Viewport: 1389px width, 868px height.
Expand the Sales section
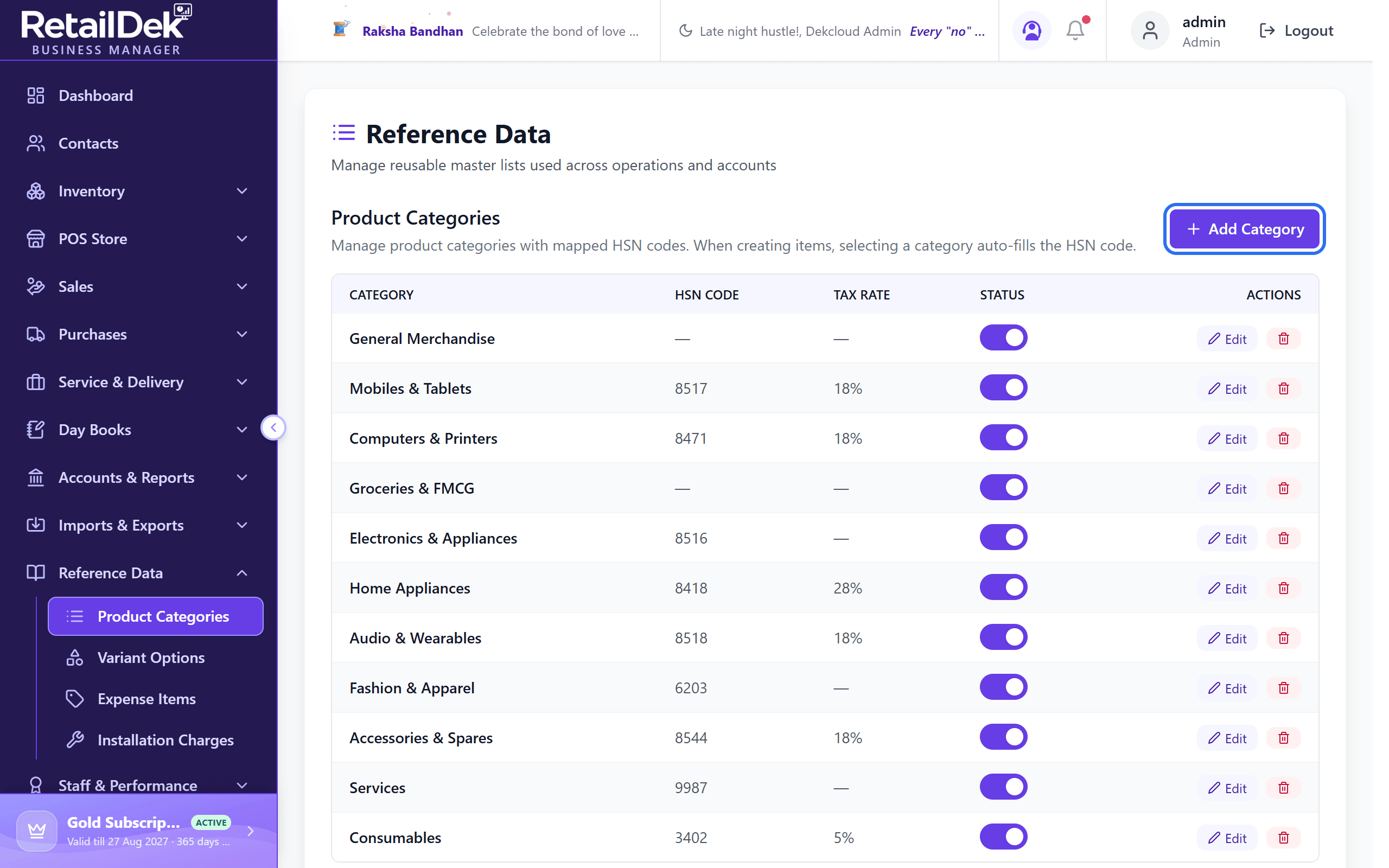pyautogui.click(x=138, y=286)
